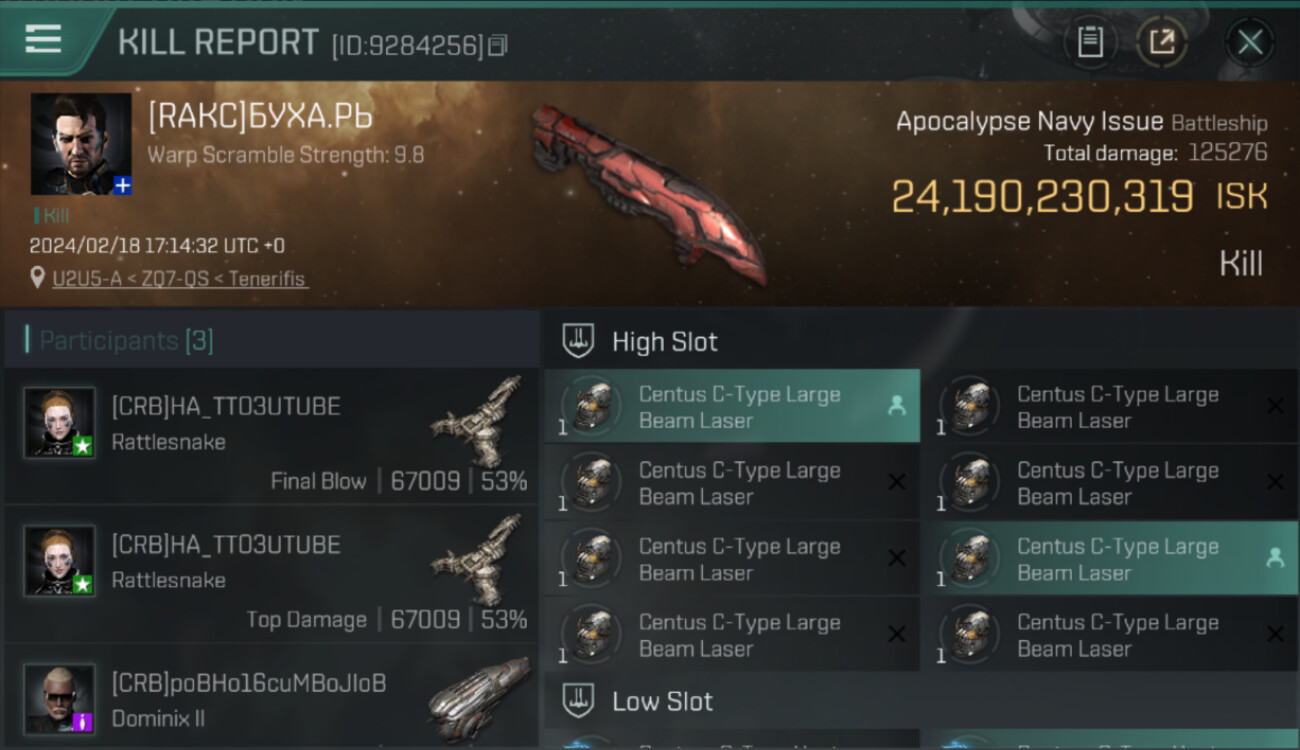The height and width of the screenshot is (750, 1300).
Task: Open the hamburger menu icon
Action: pos(43,39)
